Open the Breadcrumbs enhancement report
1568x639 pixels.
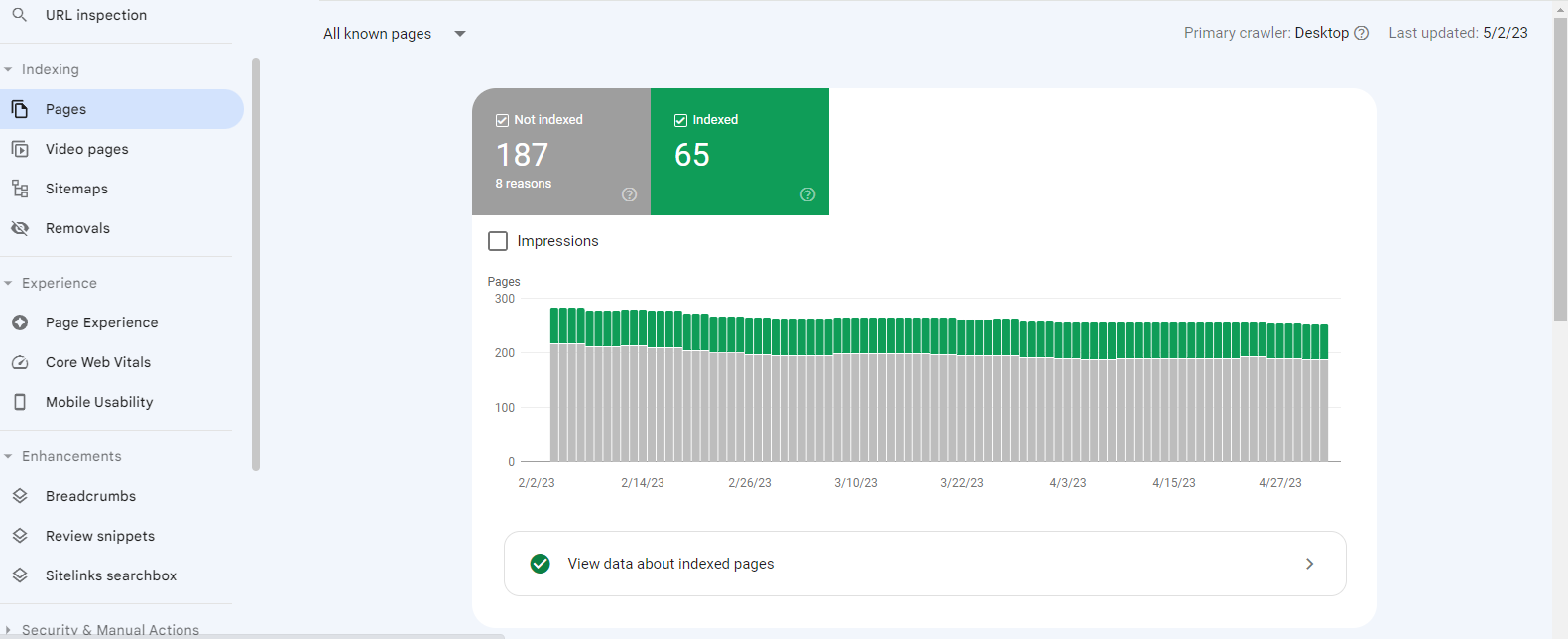90,496
